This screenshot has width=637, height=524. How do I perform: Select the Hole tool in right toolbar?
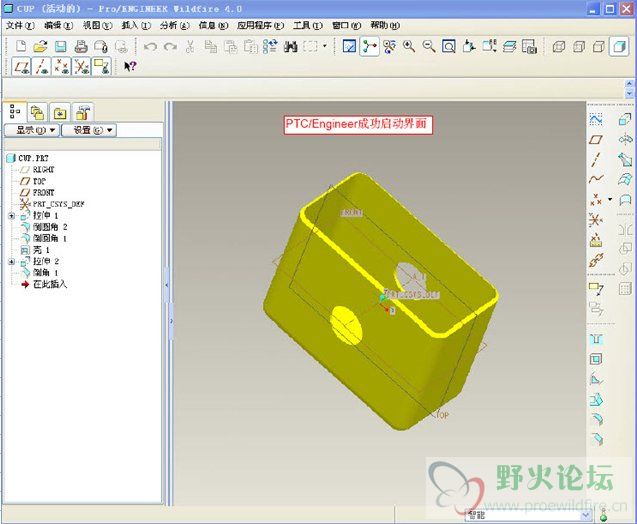tap(596, 339)
